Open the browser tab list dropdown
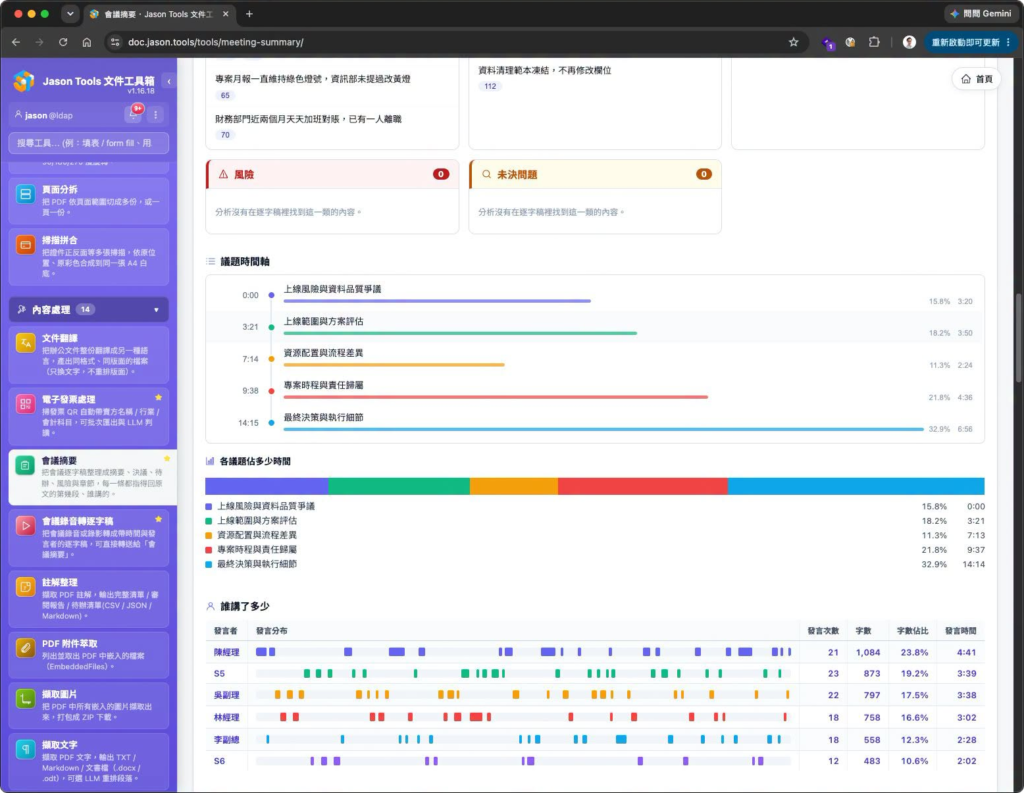 click(70, 14)
